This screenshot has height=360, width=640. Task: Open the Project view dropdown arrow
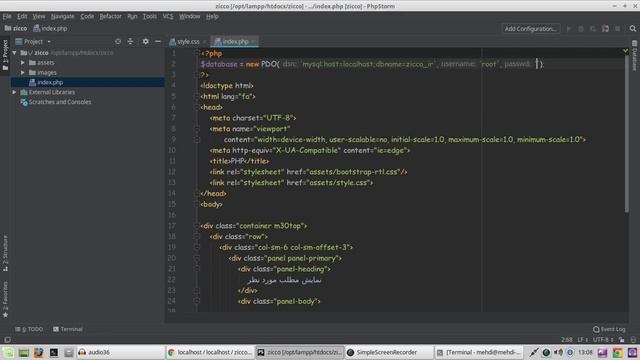49,42
